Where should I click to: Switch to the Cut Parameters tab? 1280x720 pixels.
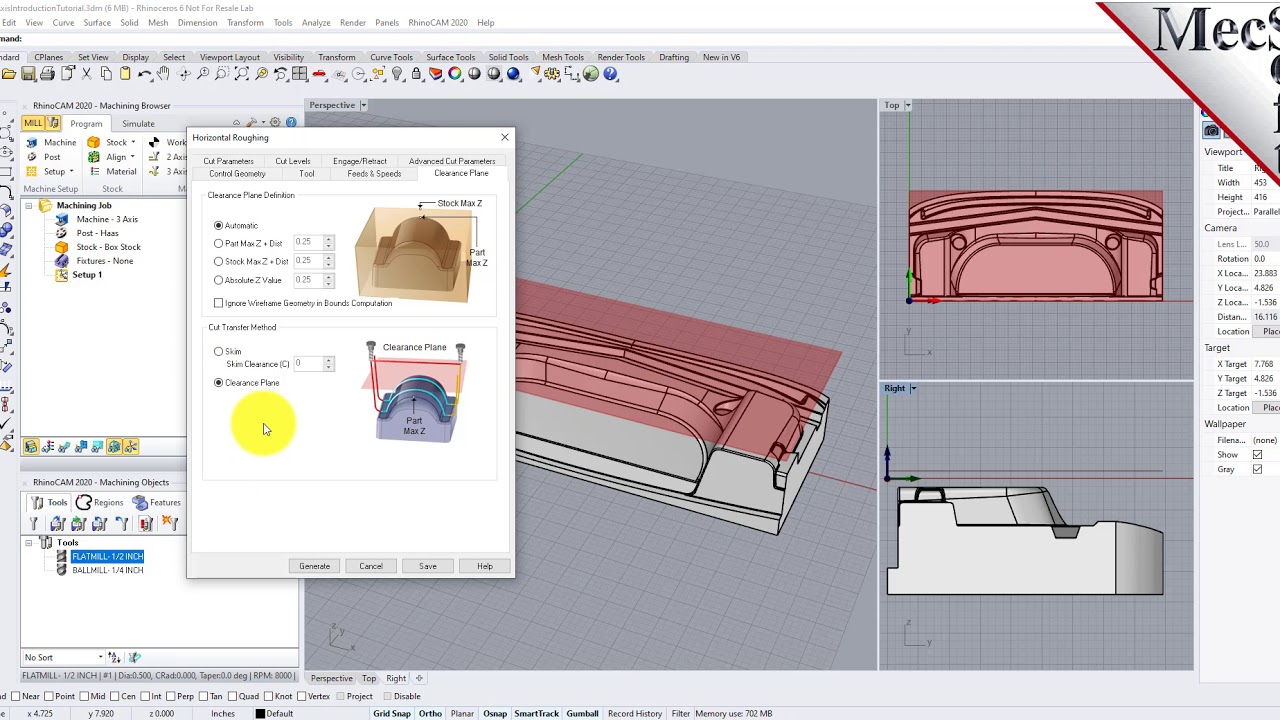[228, 161]
